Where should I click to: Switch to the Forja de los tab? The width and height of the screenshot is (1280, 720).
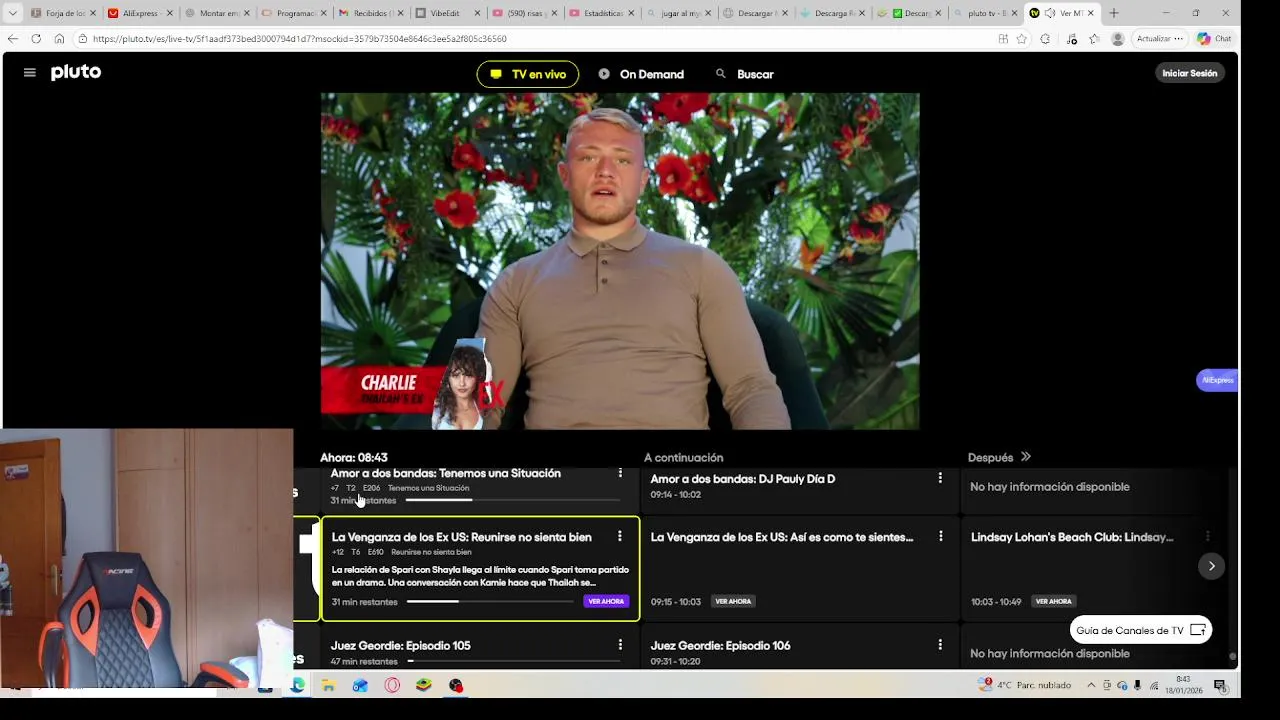pos(62,13)
